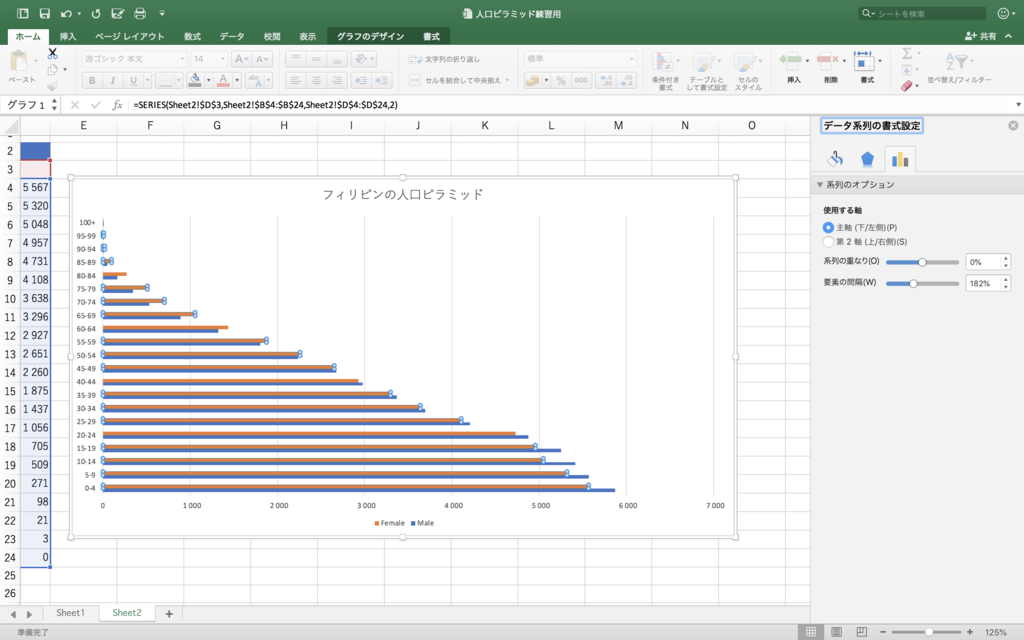Image resolution: width=1024 pixels, height=640 pixels.
Task: Add a new sheet with the plus button
Action: pos(168,613)
